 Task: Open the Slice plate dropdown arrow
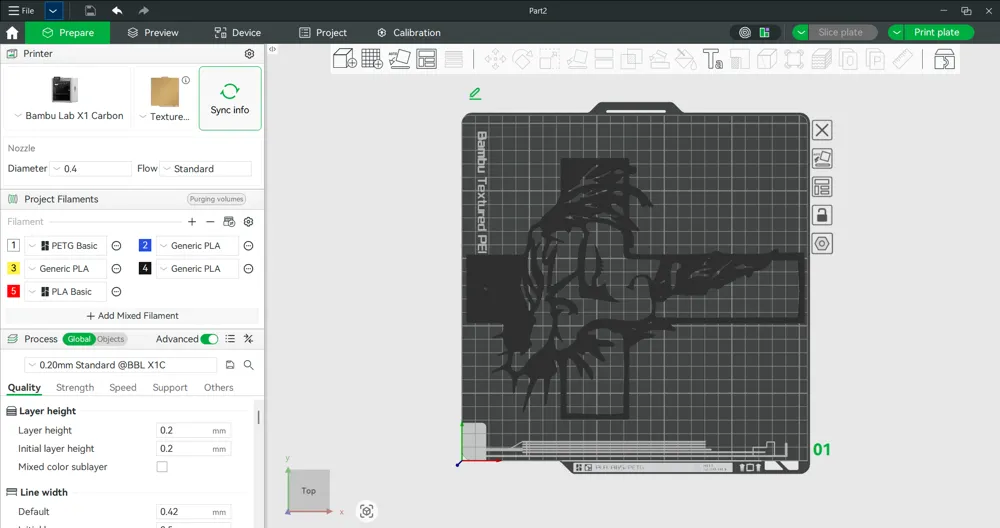click(801, 33)
